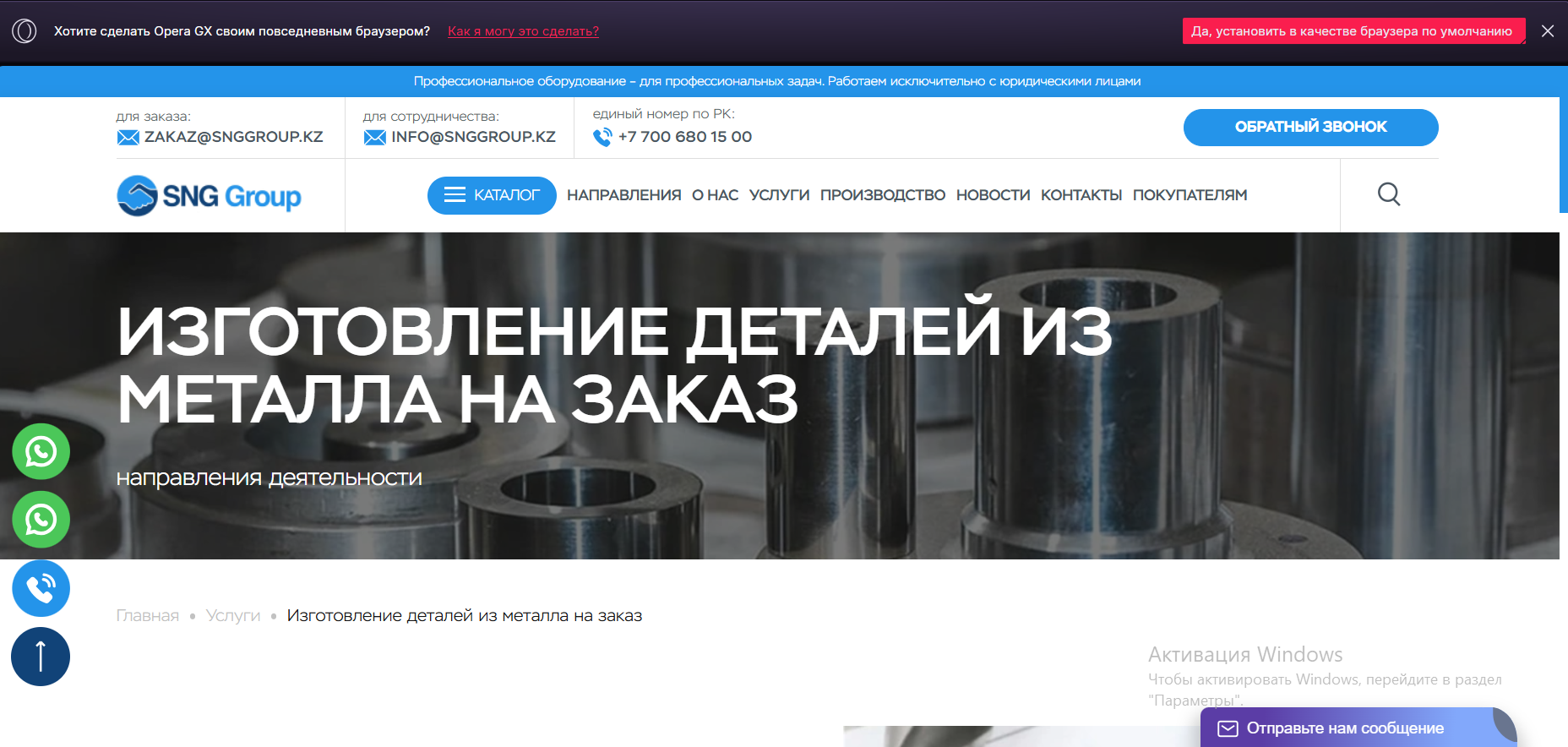
Task: Click the envelope icon next to INFO email
Action: coord(375,137)
